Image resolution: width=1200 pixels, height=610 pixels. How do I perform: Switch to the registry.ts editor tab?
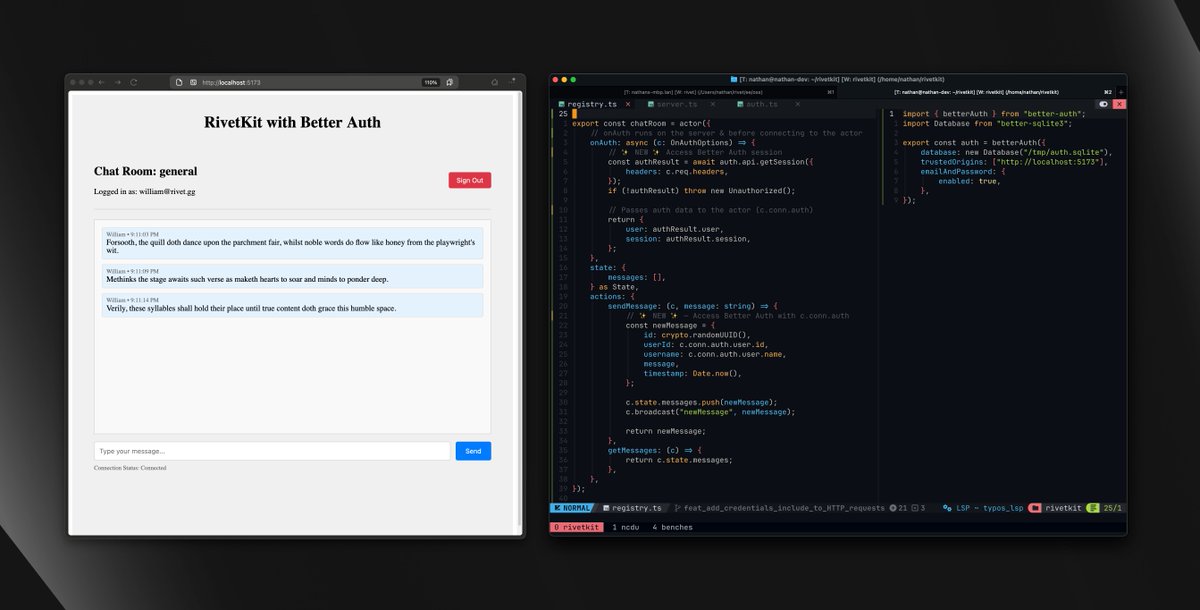(592, 104)
